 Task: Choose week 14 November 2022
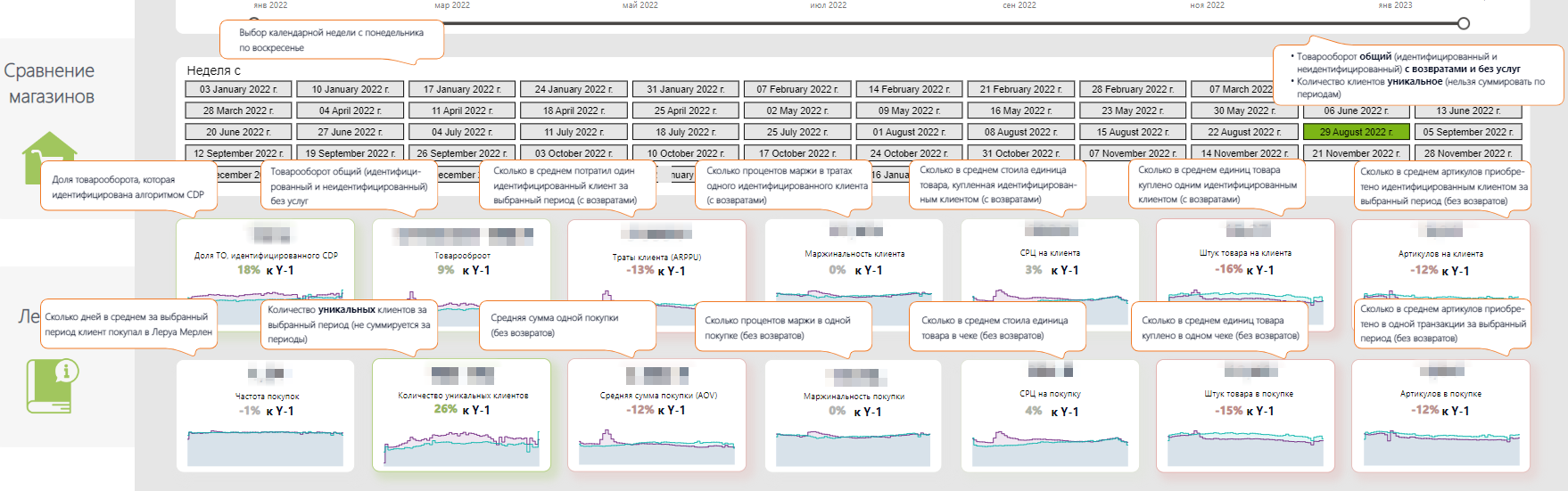pos(1244,153)
